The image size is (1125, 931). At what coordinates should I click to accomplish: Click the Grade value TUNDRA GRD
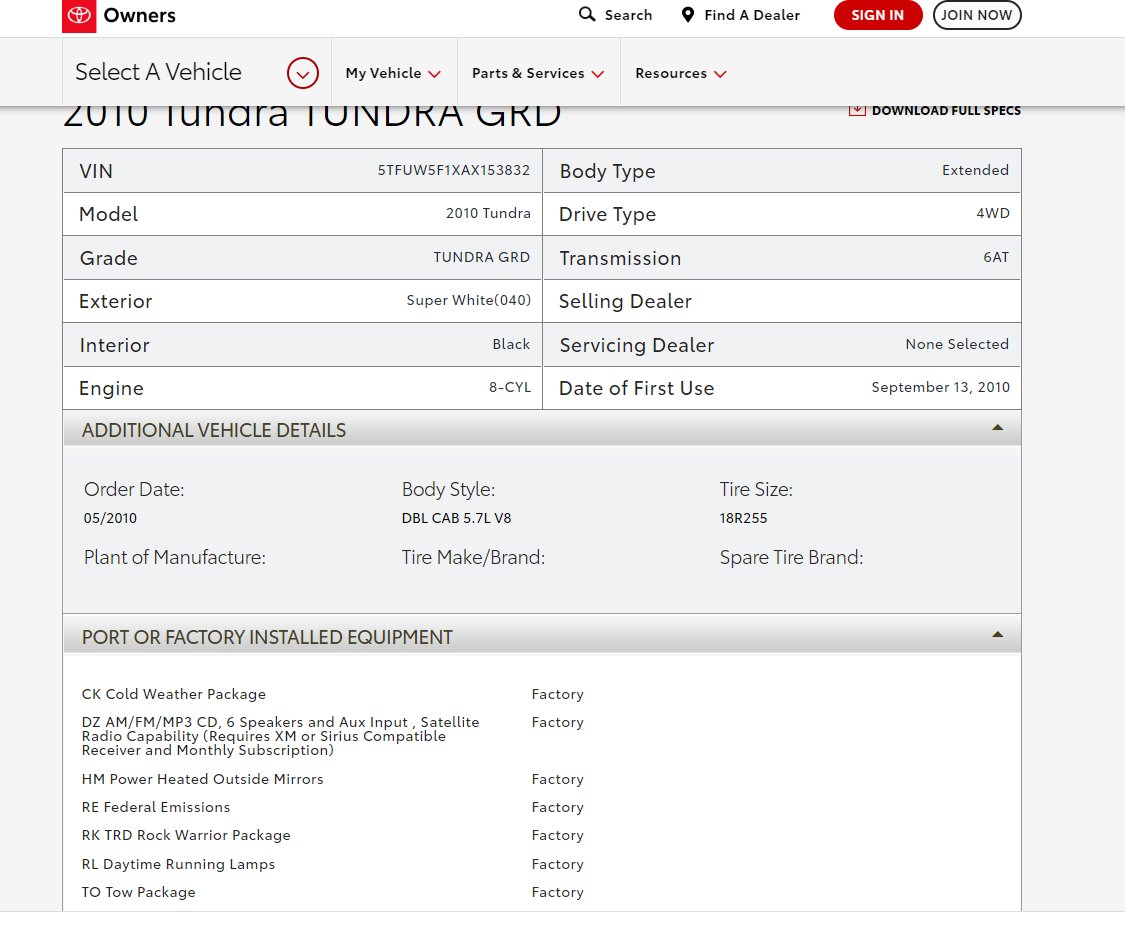[481, 257]
